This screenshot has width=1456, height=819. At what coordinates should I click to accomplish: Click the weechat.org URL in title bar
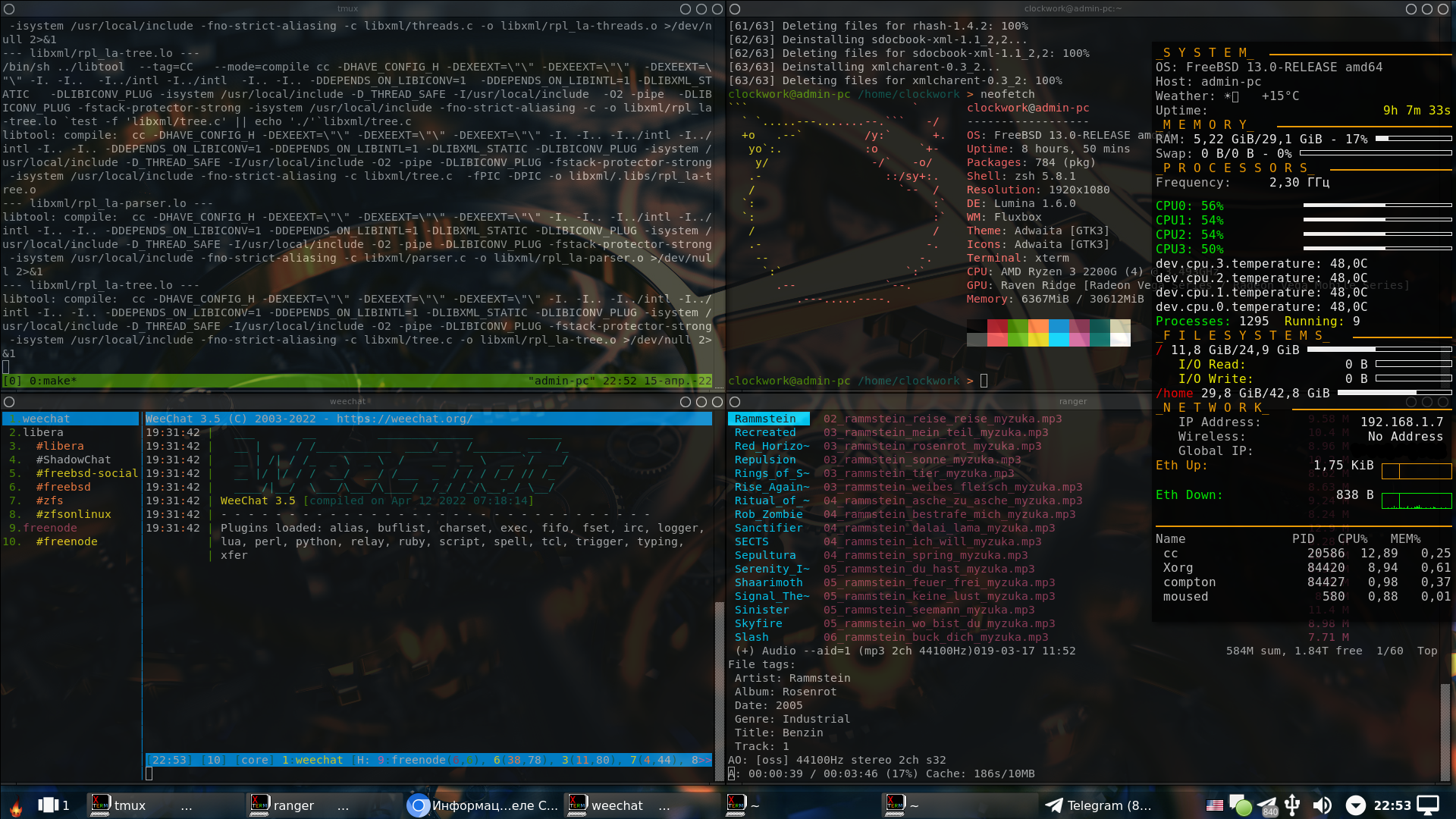coord(404,419)
